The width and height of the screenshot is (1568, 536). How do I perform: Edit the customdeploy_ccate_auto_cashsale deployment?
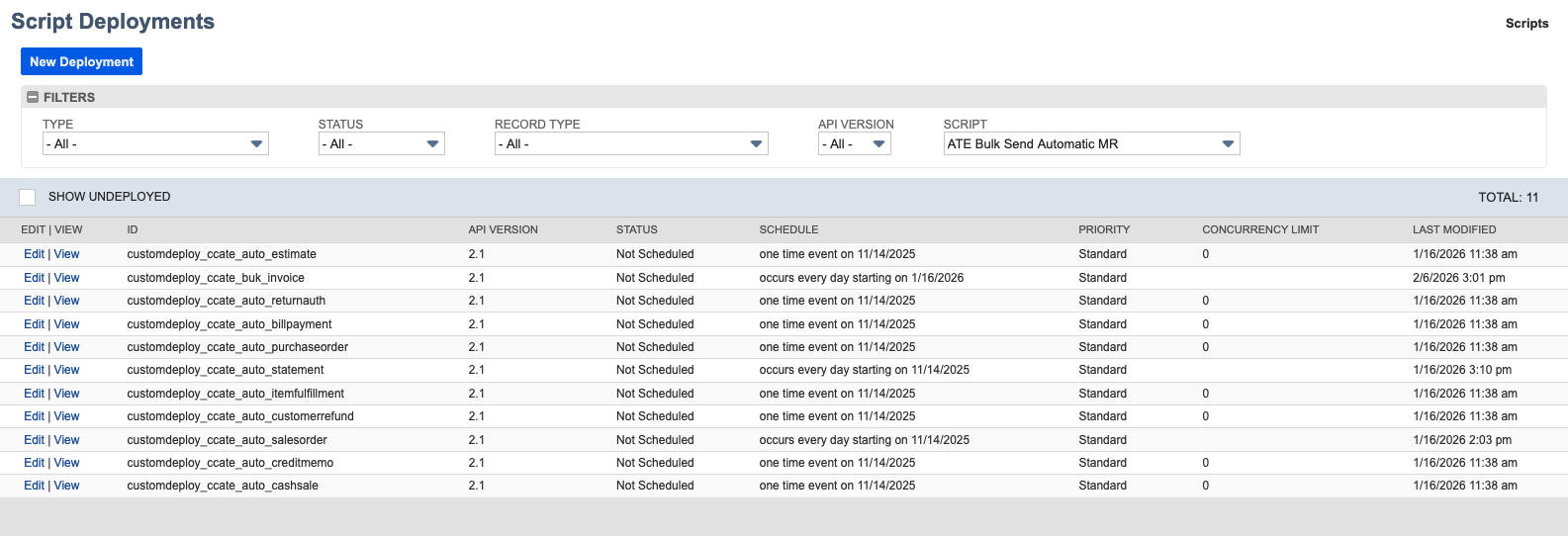[34, 486]
